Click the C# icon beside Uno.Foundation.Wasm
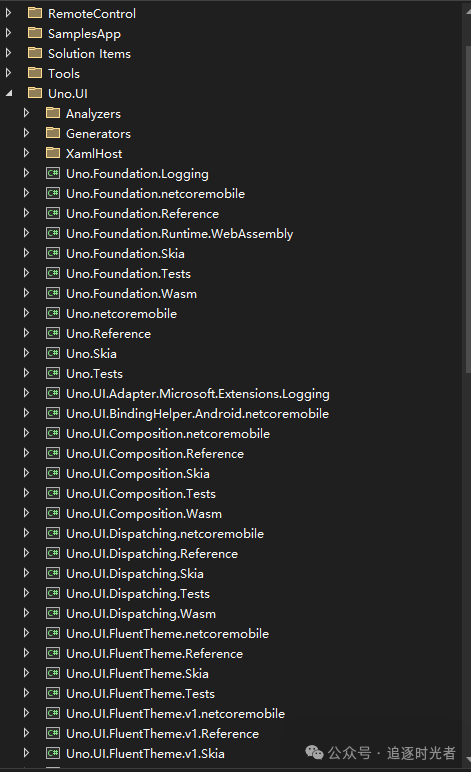Image resolution: width=471 pixels, height=772 pixels. (53, 293)
